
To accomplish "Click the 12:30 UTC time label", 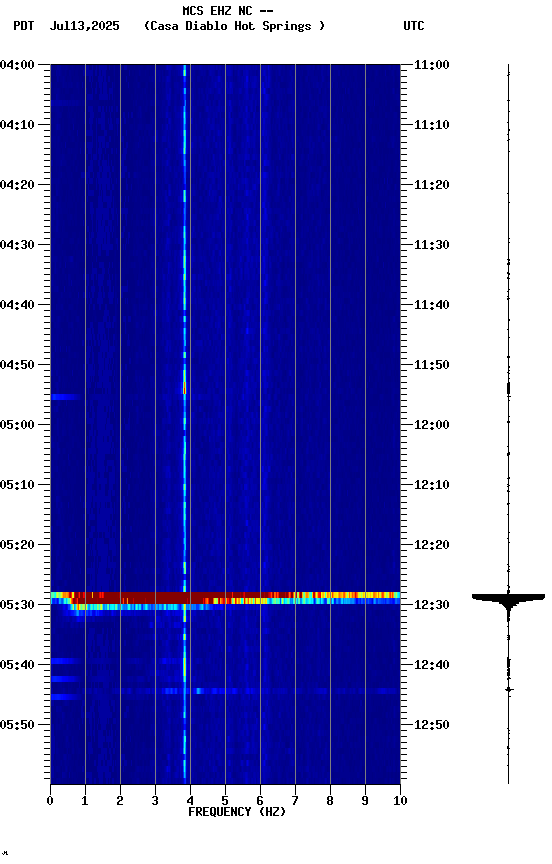I will [432, 605].
